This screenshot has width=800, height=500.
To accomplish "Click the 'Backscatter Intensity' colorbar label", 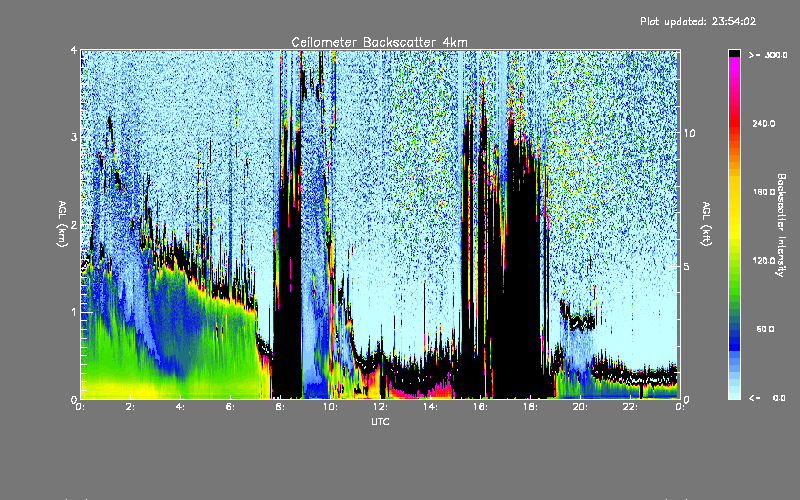I will 781,225.
